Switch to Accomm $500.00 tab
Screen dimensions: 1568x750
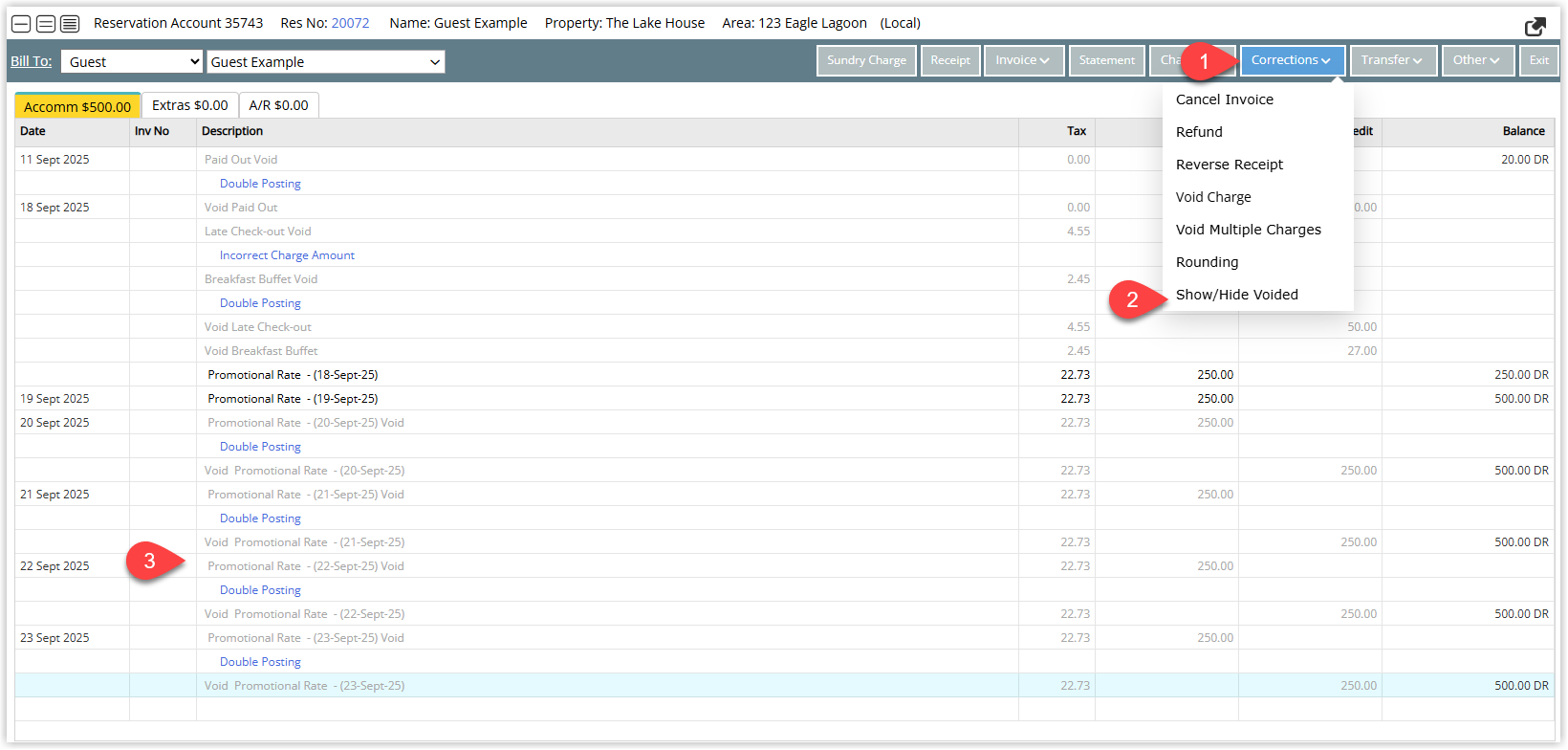point(77,106)
